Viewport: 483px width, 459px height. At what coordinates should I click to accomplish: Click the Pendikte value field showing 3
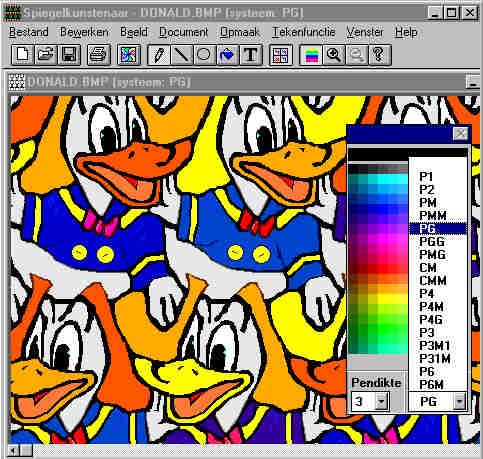coord(363,401)
